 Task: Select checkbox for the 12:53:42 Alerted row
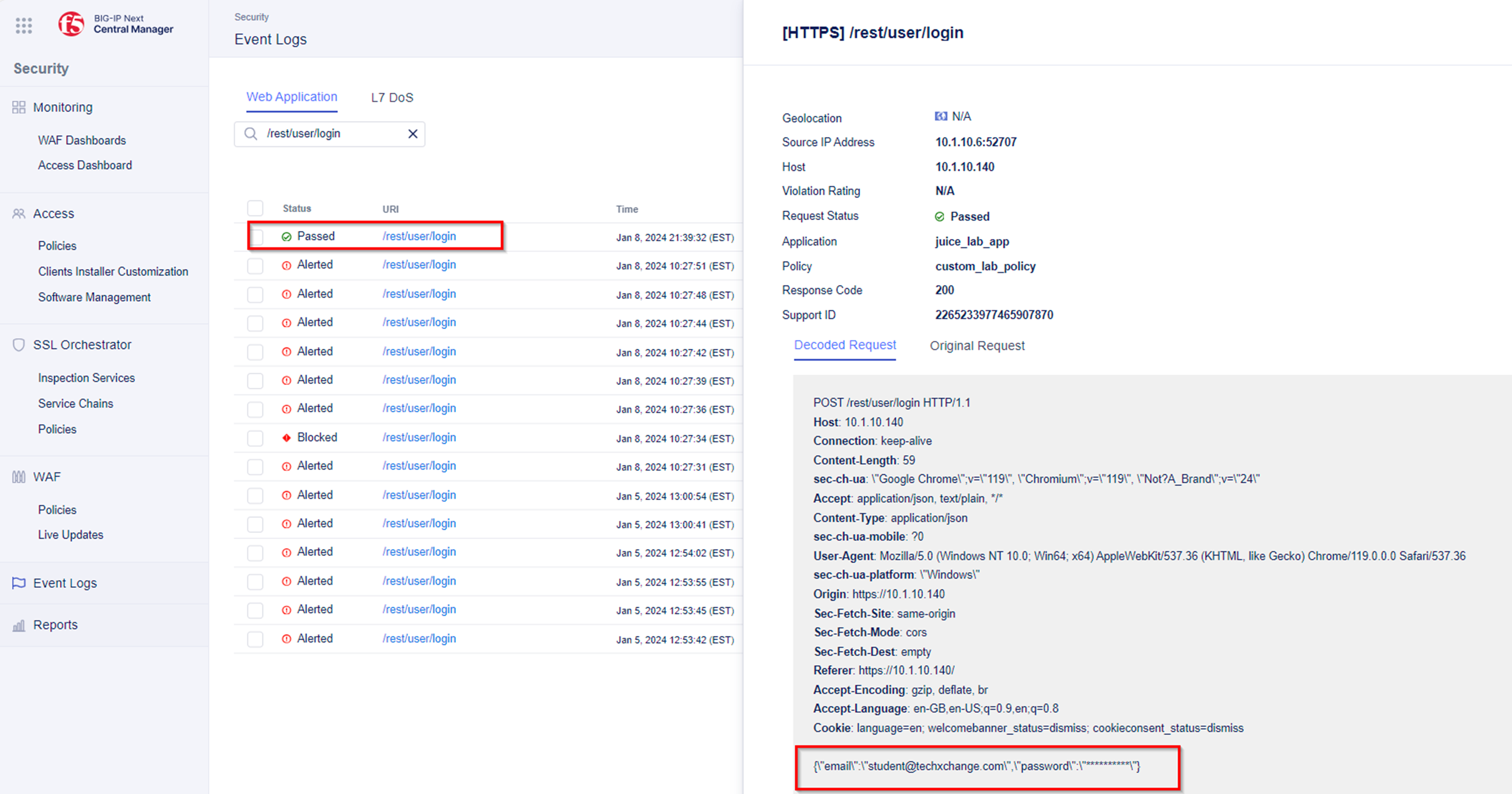[x=255, y=639]
